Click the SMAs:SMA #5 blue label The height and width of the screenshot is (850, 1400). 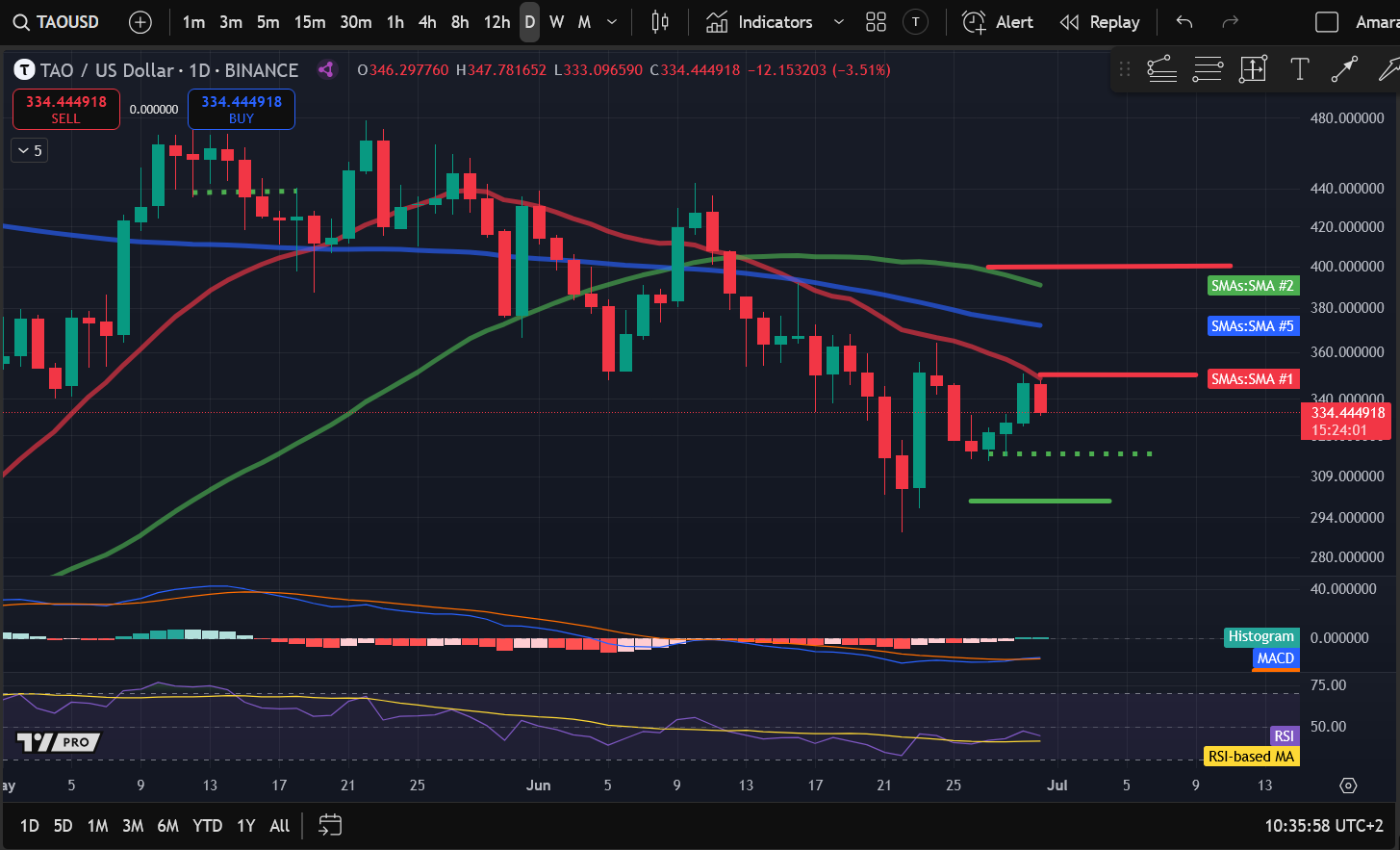tap(1253, 326)
